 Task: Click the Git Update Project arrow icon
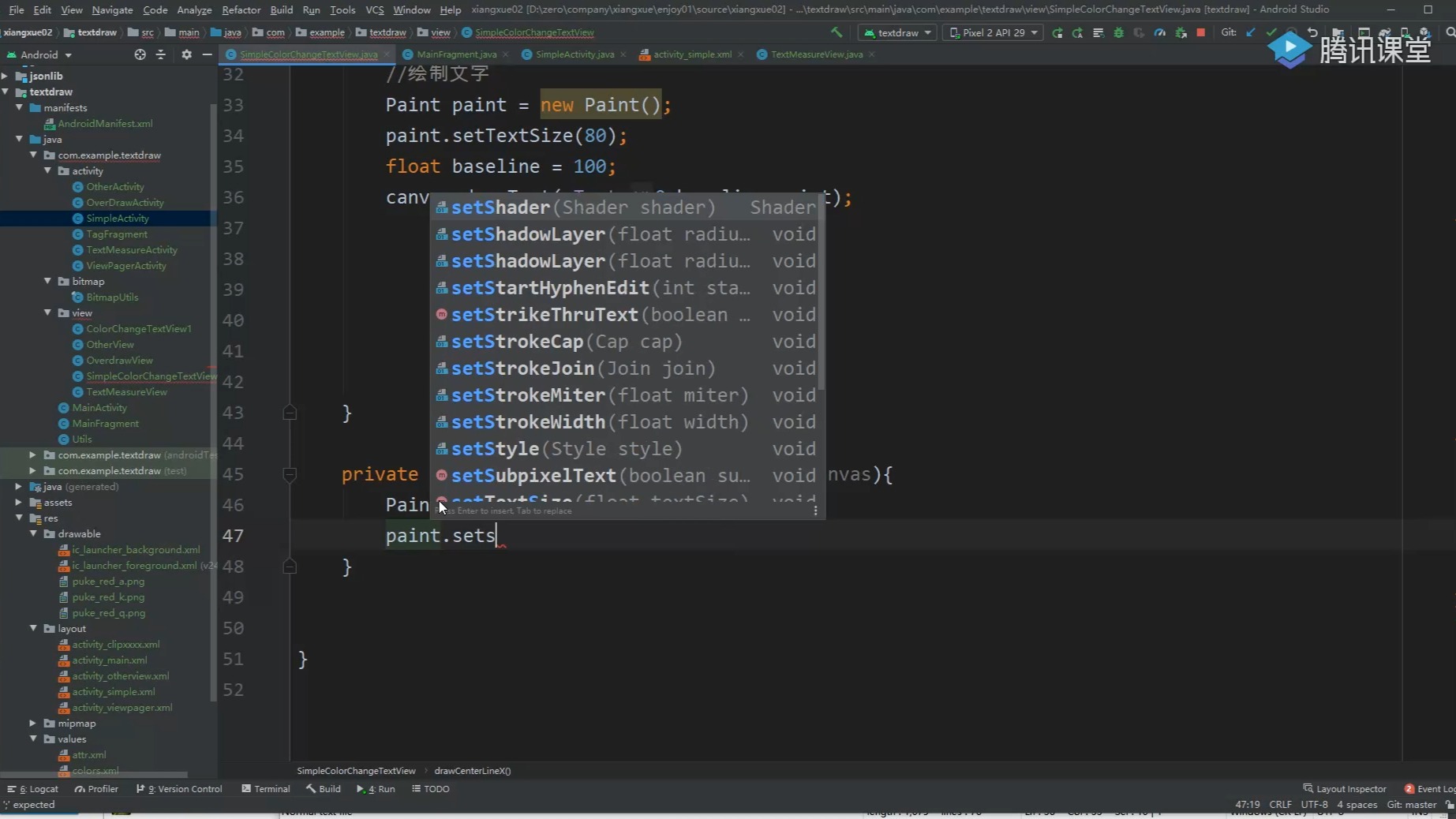pyautogui.click(x=1250, y=32)
